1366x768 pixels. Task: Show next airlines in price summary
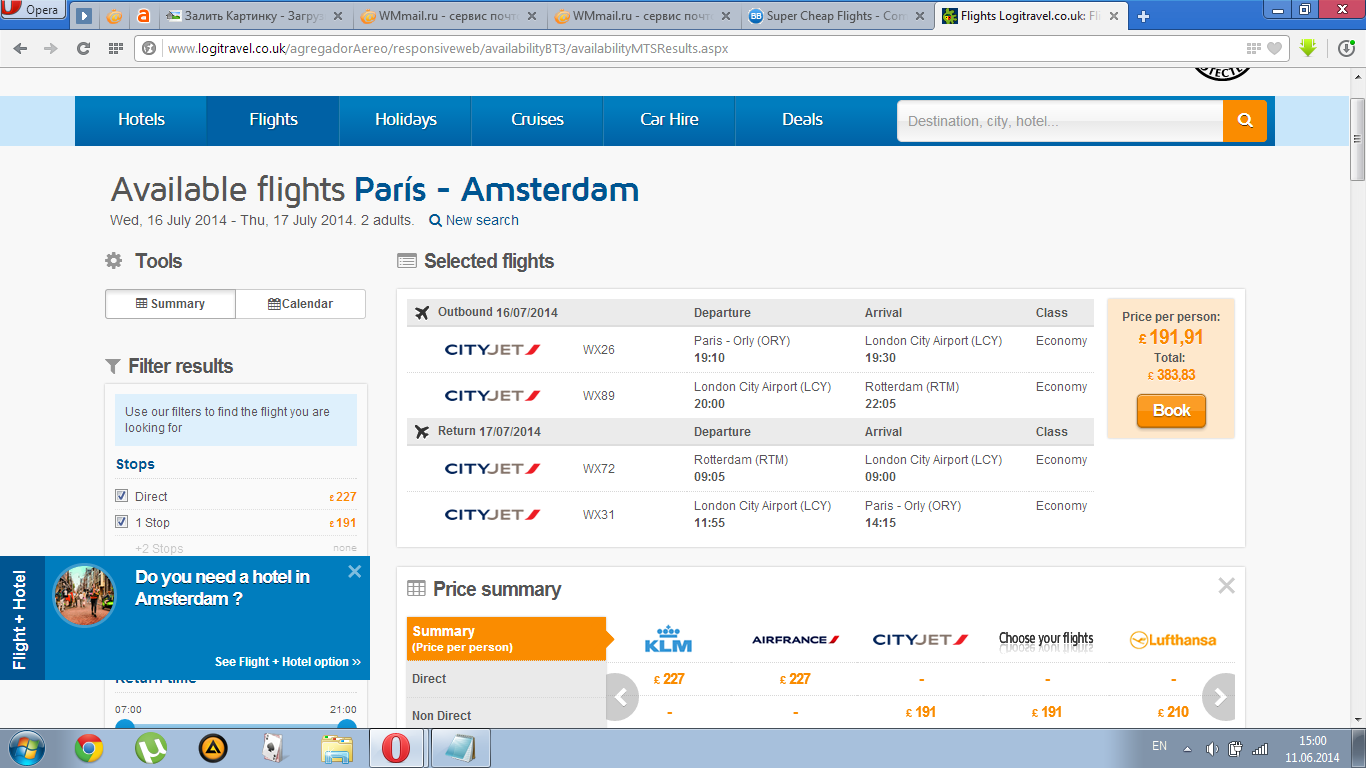(1219, 697)
